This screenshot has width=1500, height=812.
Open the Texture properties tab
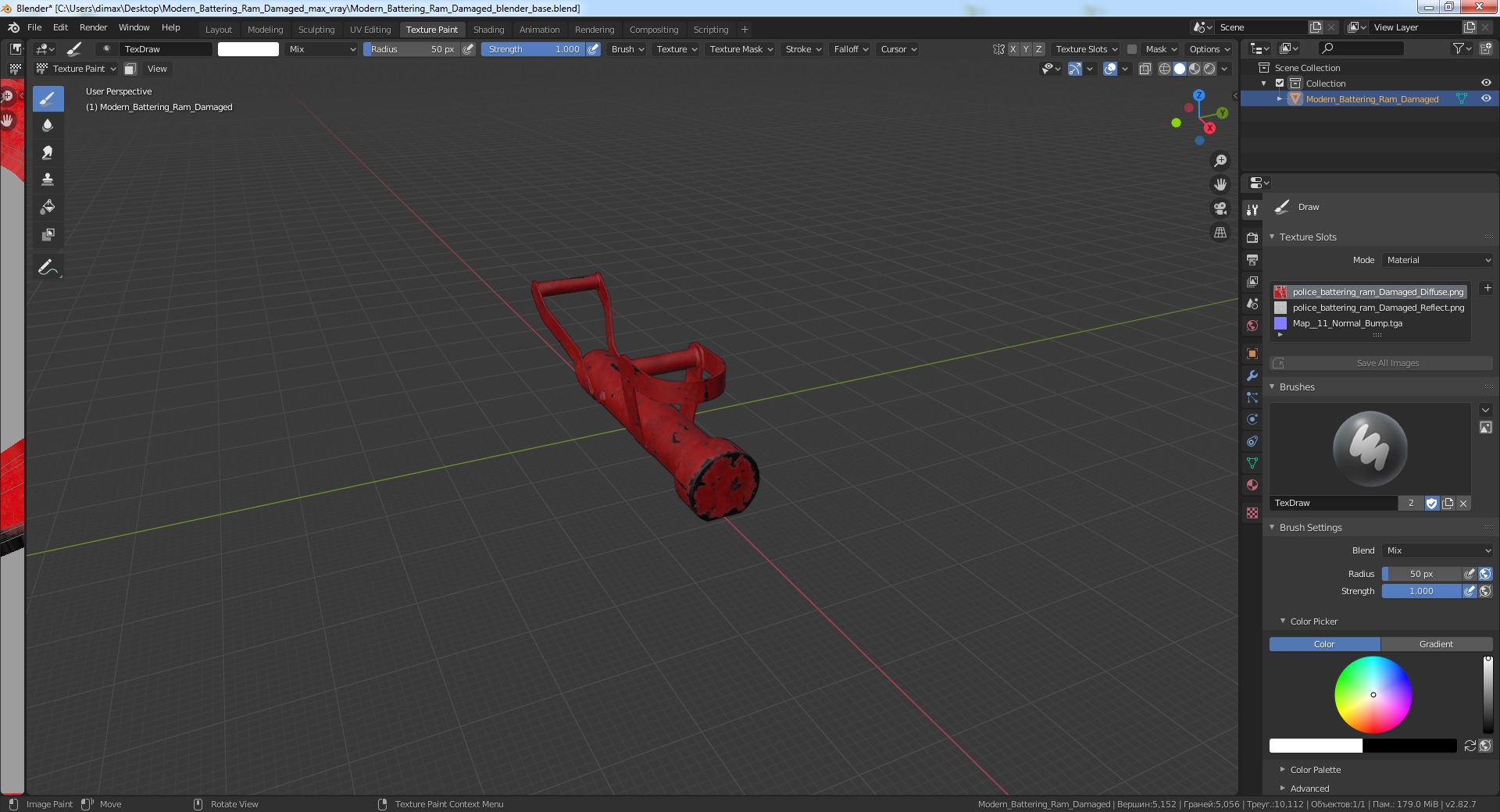pos(1252,513)
